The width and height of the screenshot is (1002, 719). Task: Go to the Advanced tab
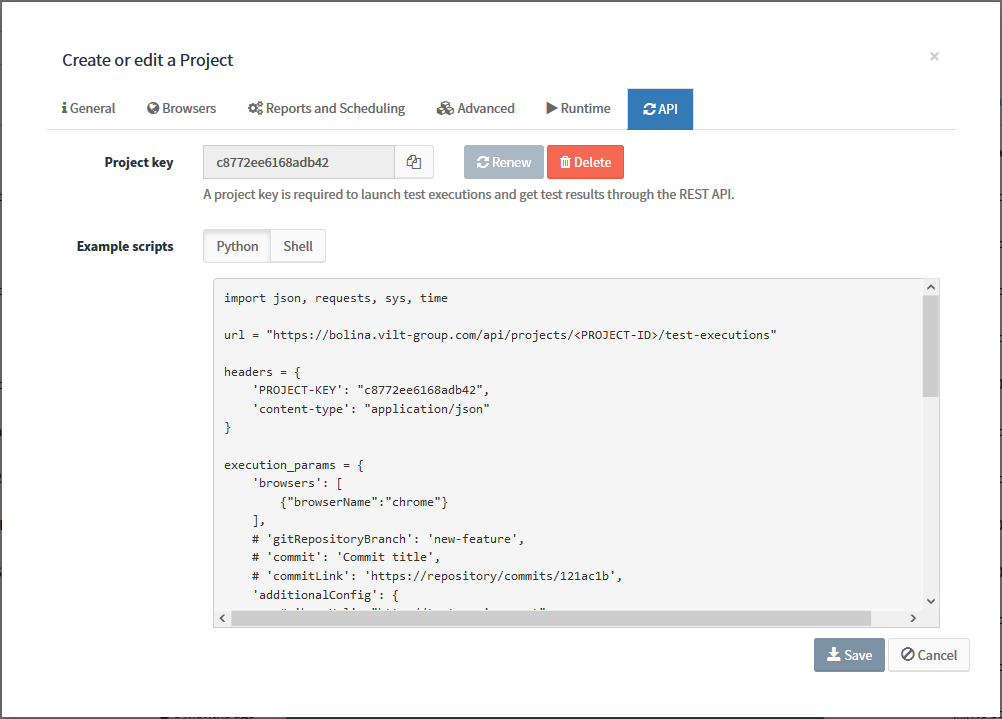[x=475, y=109]
